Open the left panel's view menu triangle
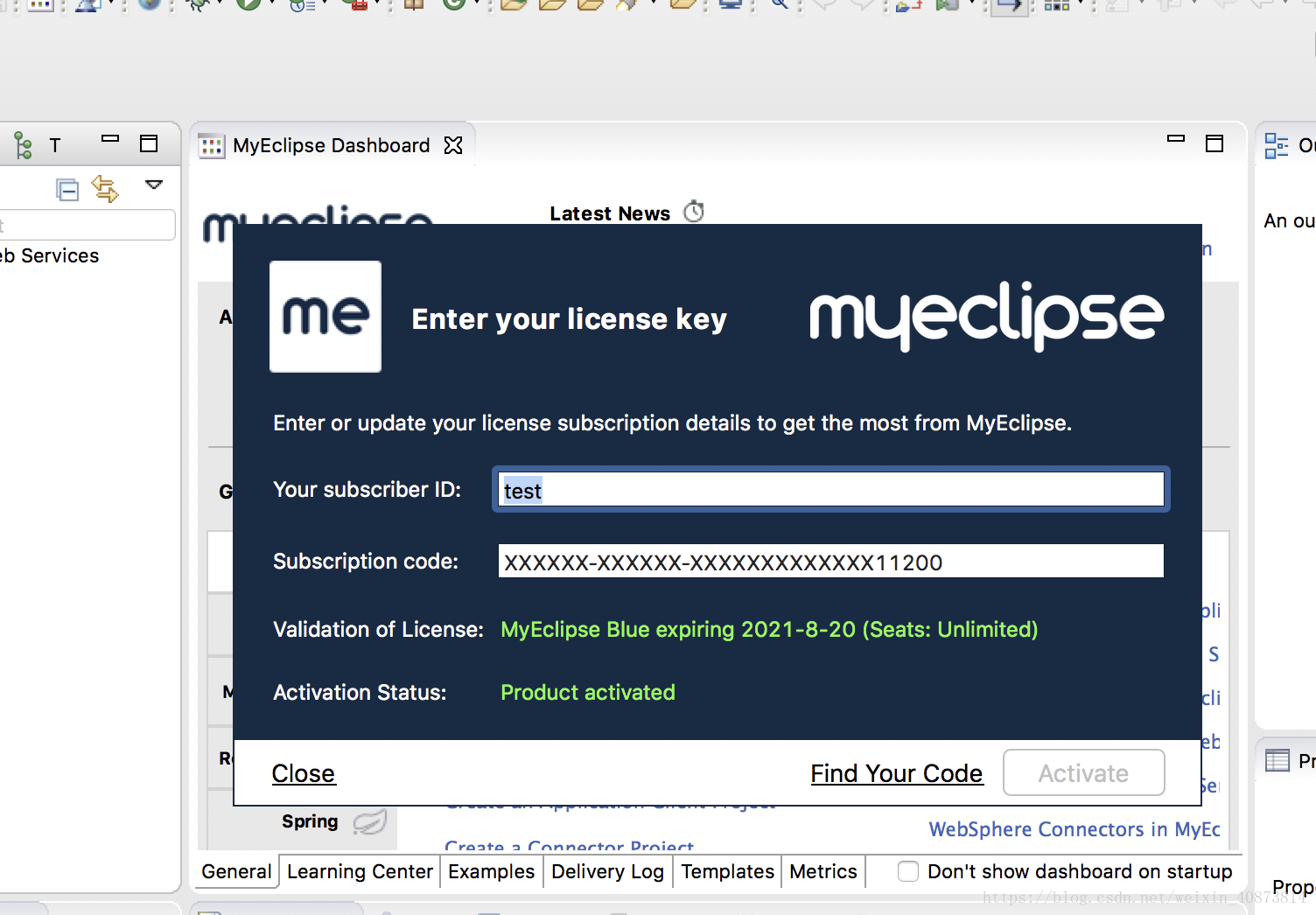This screenshot has width=1316, height=915. [x=154, y=185]
